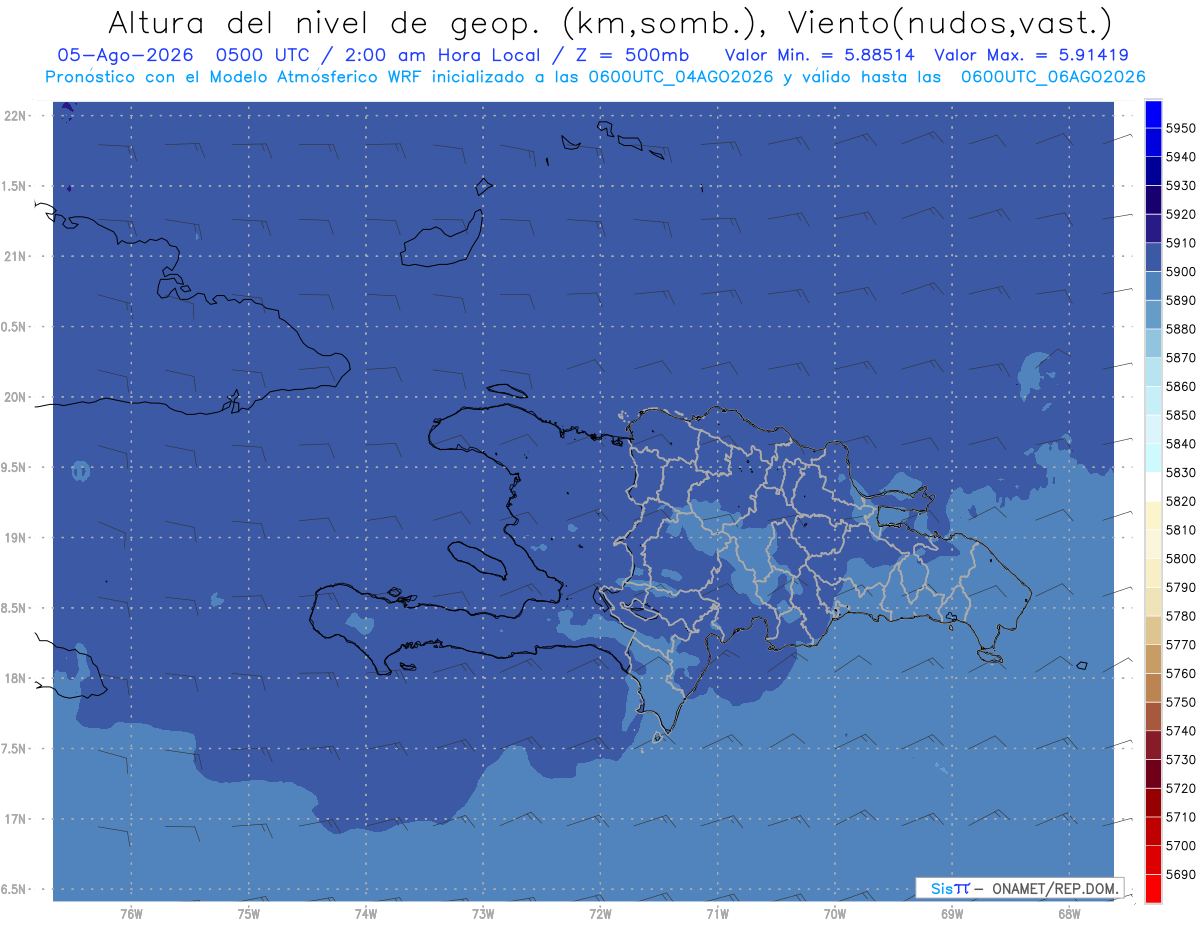Click the '7.5N' latitude axis label

[x=14, y=750]
